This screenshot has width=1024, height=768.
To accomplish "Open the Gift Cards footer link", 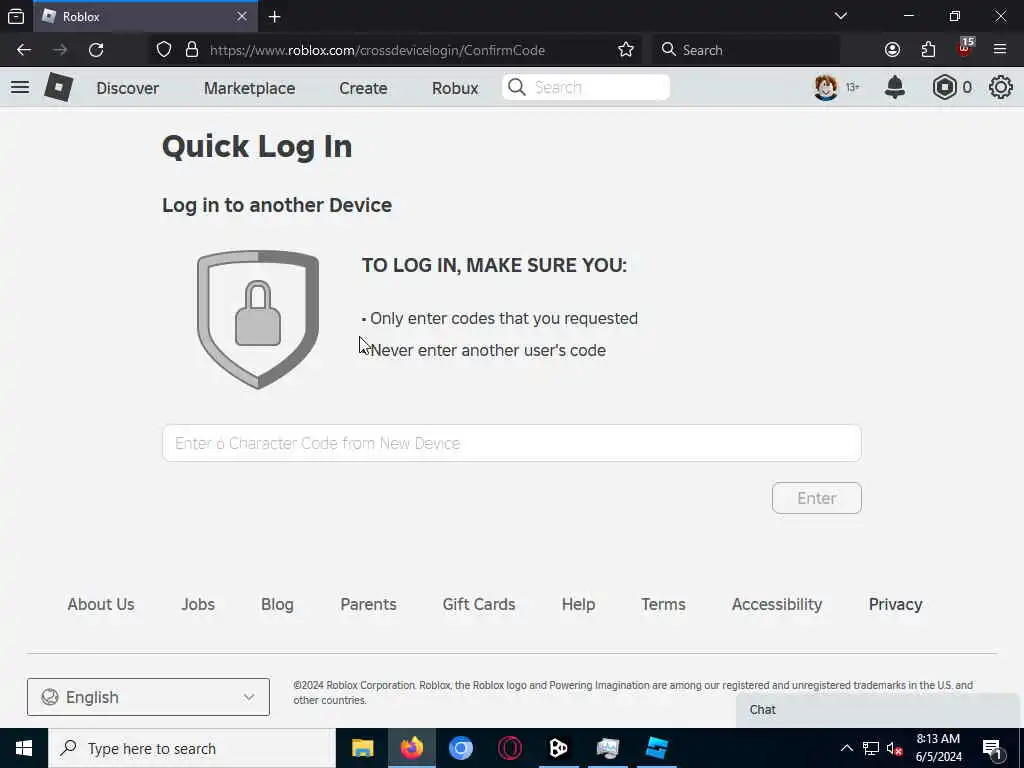I will 479,604.
